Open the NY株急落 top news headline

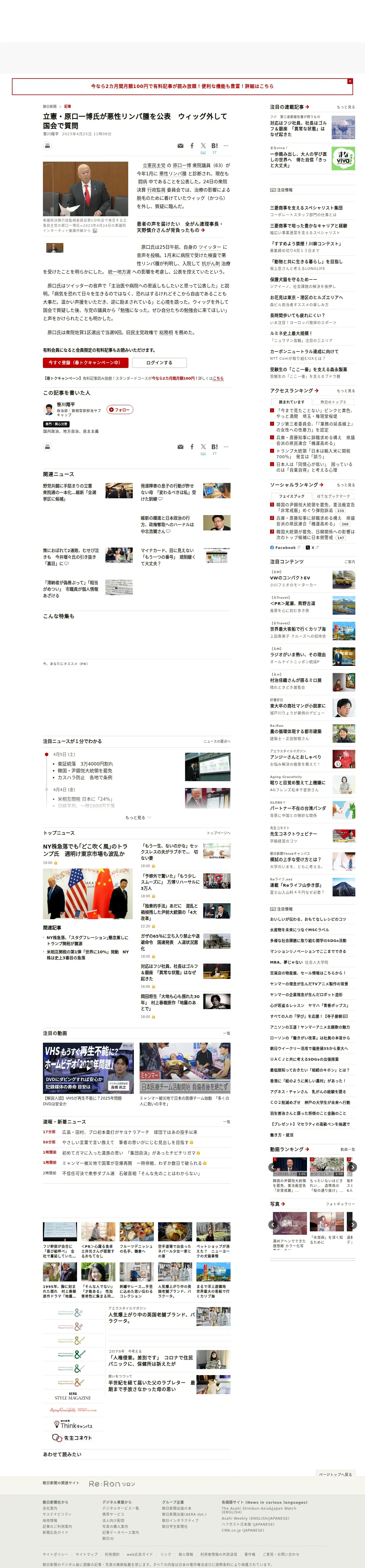(85, 850)
